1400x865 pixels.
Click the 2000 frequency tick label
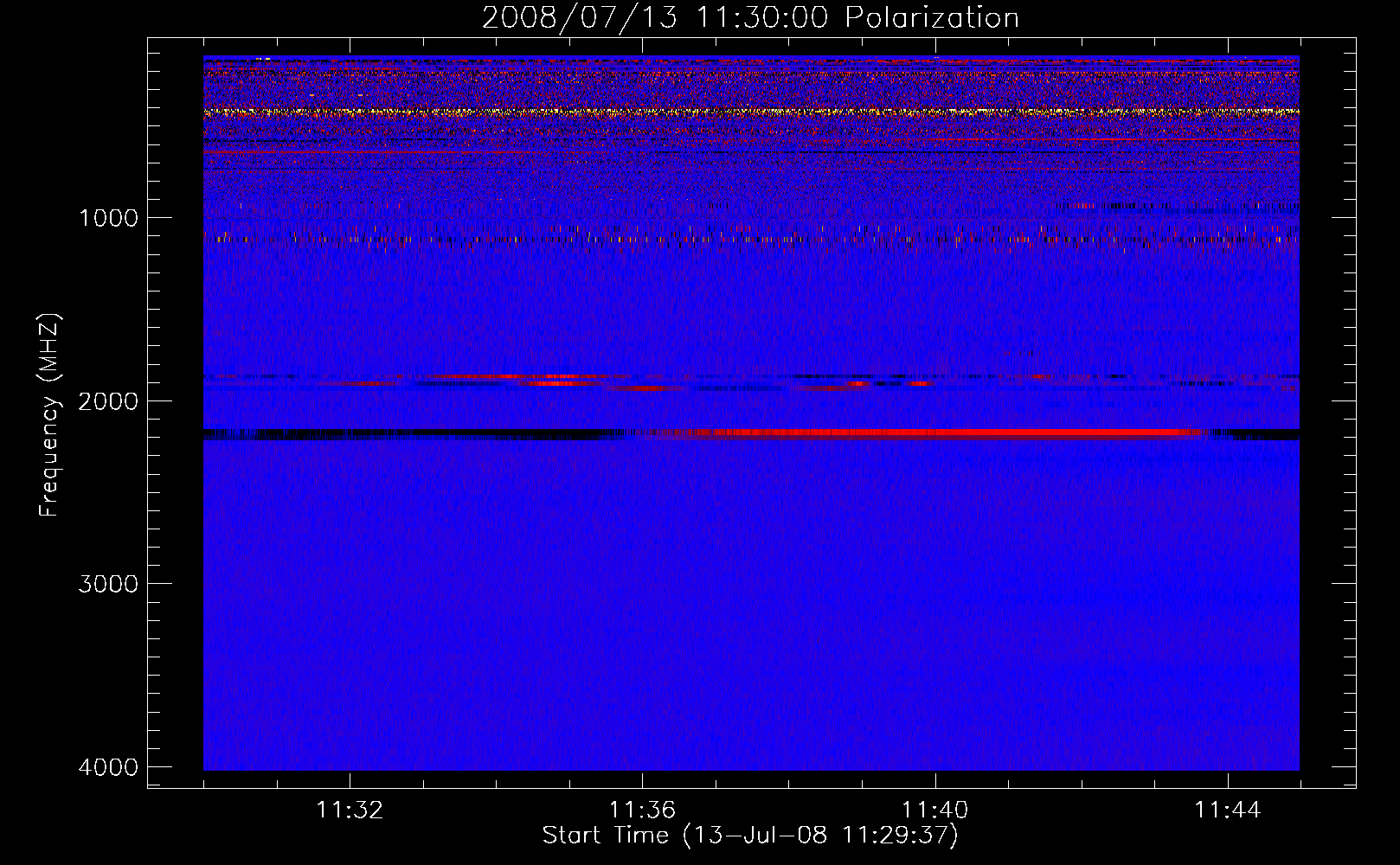tap(108, 400)
